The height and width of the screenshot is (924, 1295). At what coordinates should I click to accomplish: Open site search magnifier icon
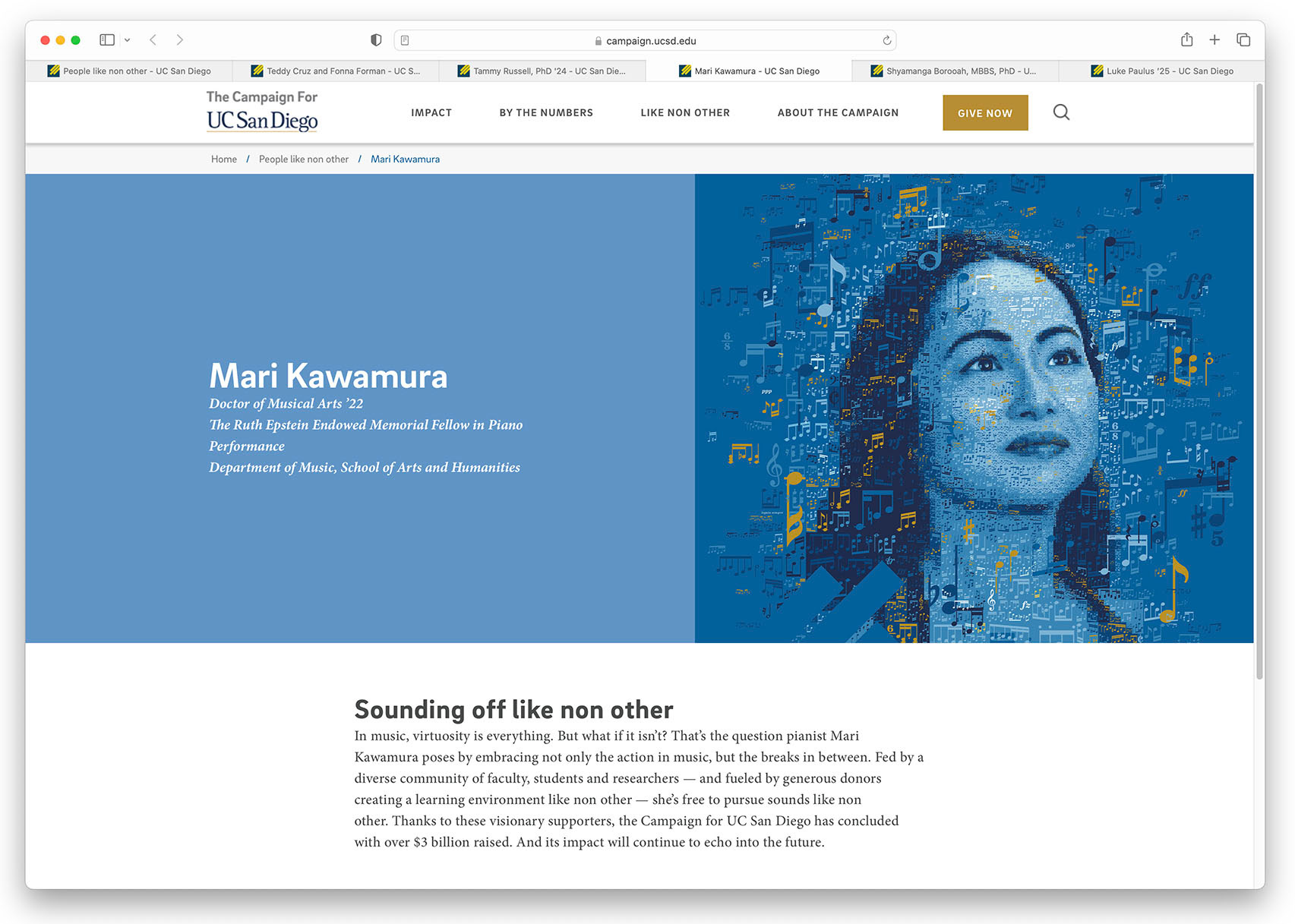click(x=1061, y=112)
